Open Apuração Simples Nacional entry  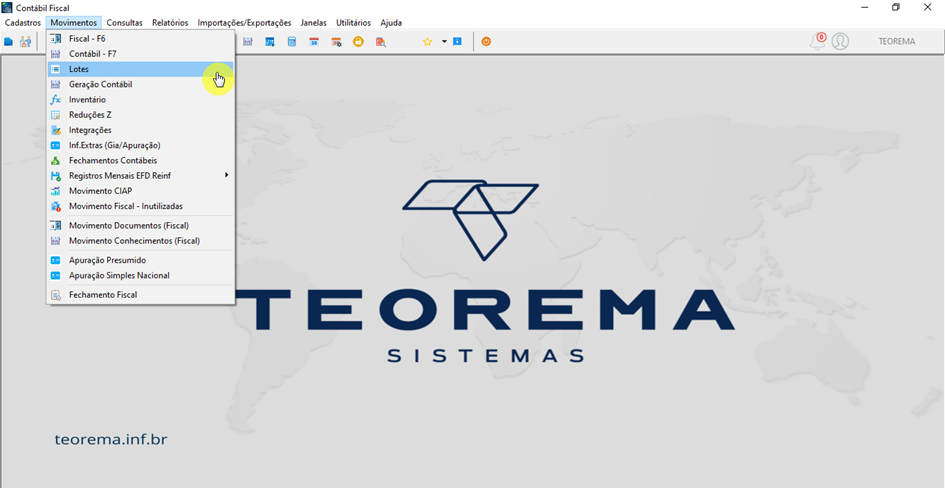[x=140, y=275]
